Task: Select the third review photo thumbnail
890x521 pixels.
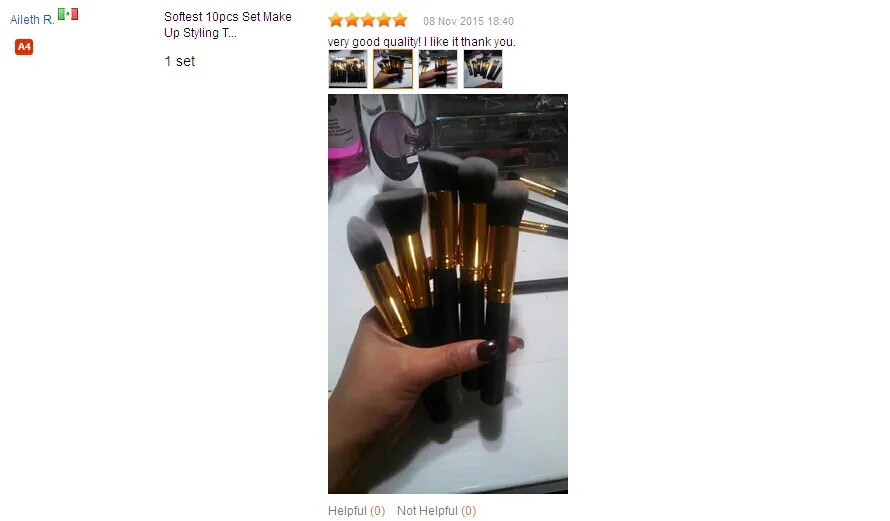Action: coord(438,69)
